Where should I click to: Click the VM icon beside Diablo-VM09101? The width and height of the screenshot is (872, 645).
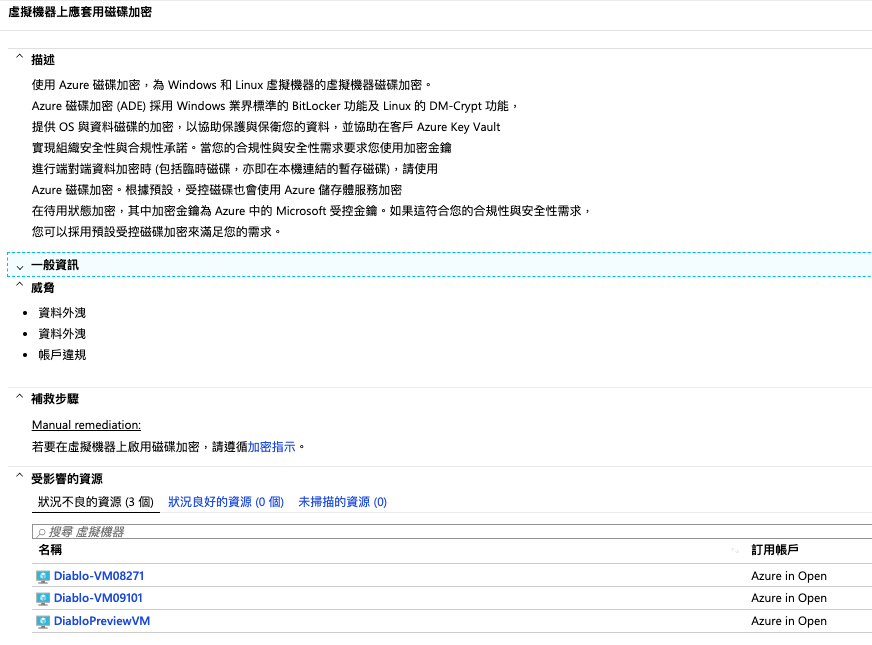pyautogui.click(x=43, y=599)
